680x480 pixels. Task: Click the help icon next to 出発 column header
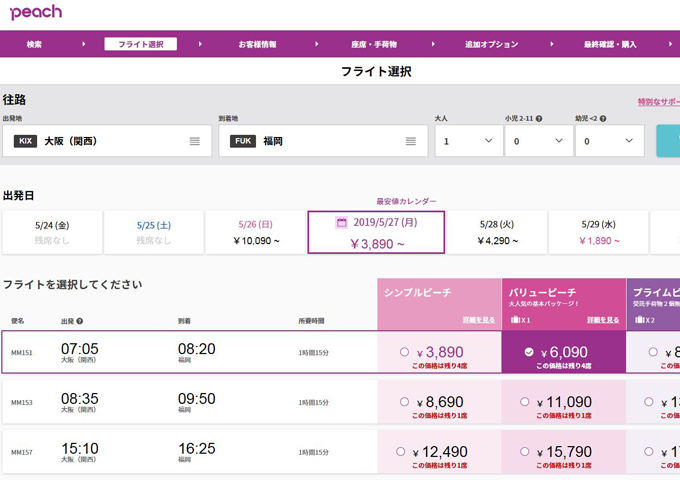[80, 321]
